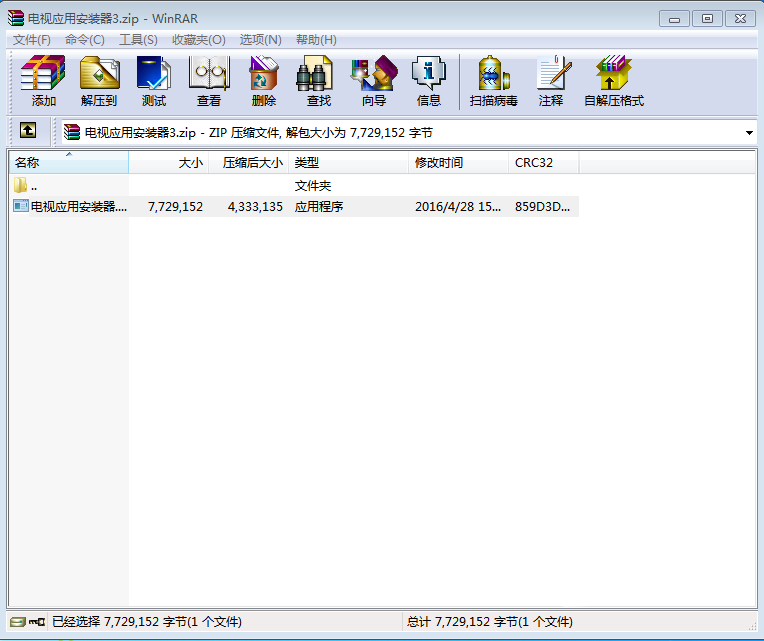Viewport: 764px width, 641px height.
Task: Maximize the WinRAR window
Action: (707, 19)
